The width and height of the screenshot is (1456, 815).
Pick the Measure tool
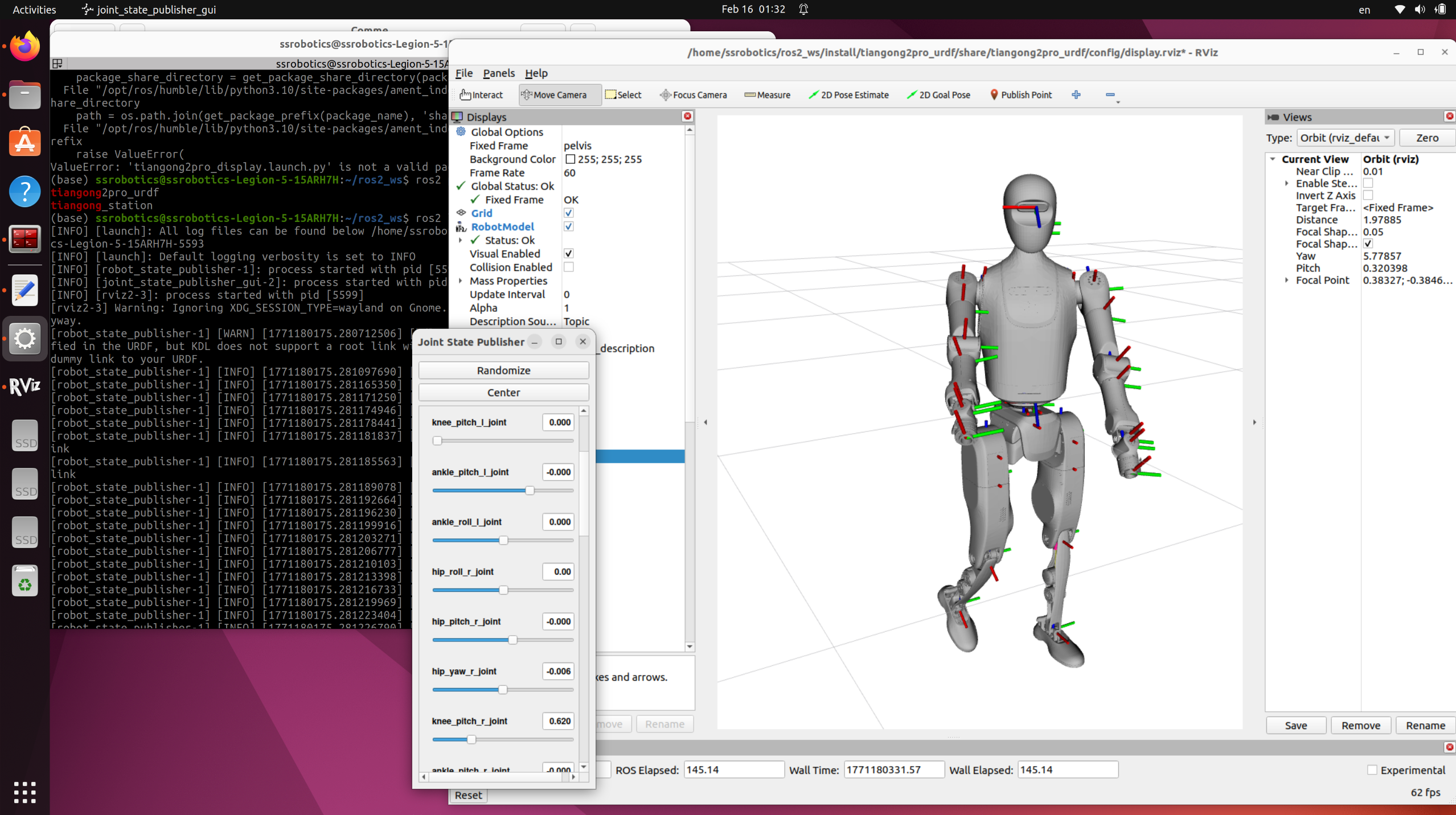click(767, 95)
